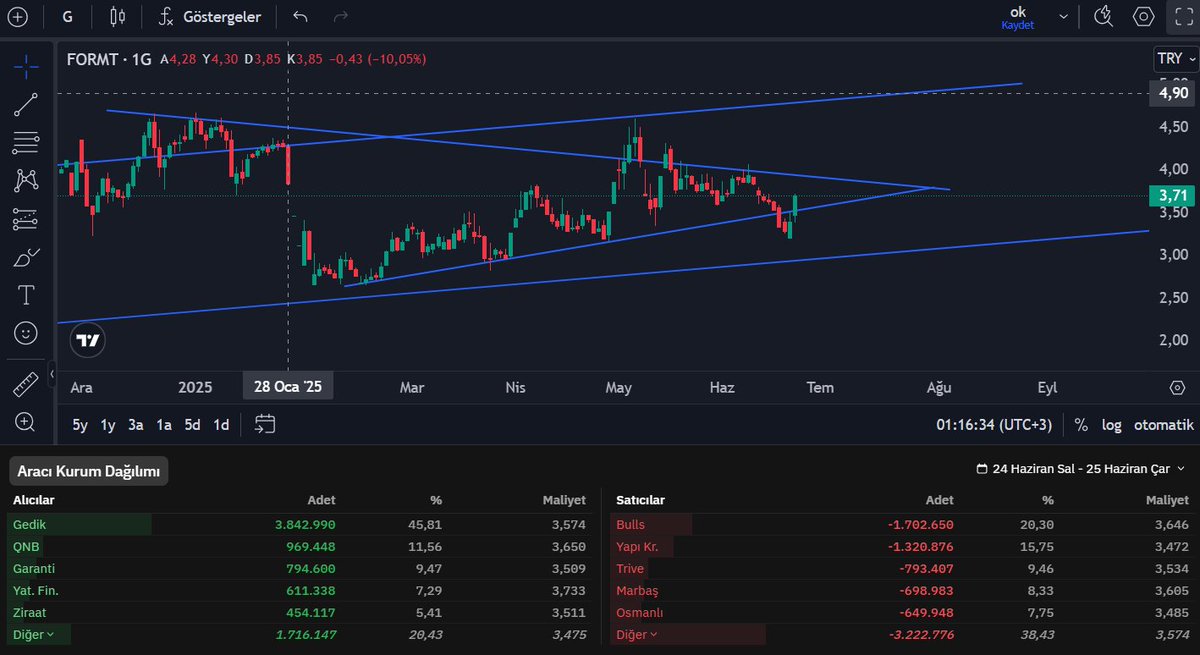
Task: Open the TRY currency dropdown
Action: tap(1176, 59)
